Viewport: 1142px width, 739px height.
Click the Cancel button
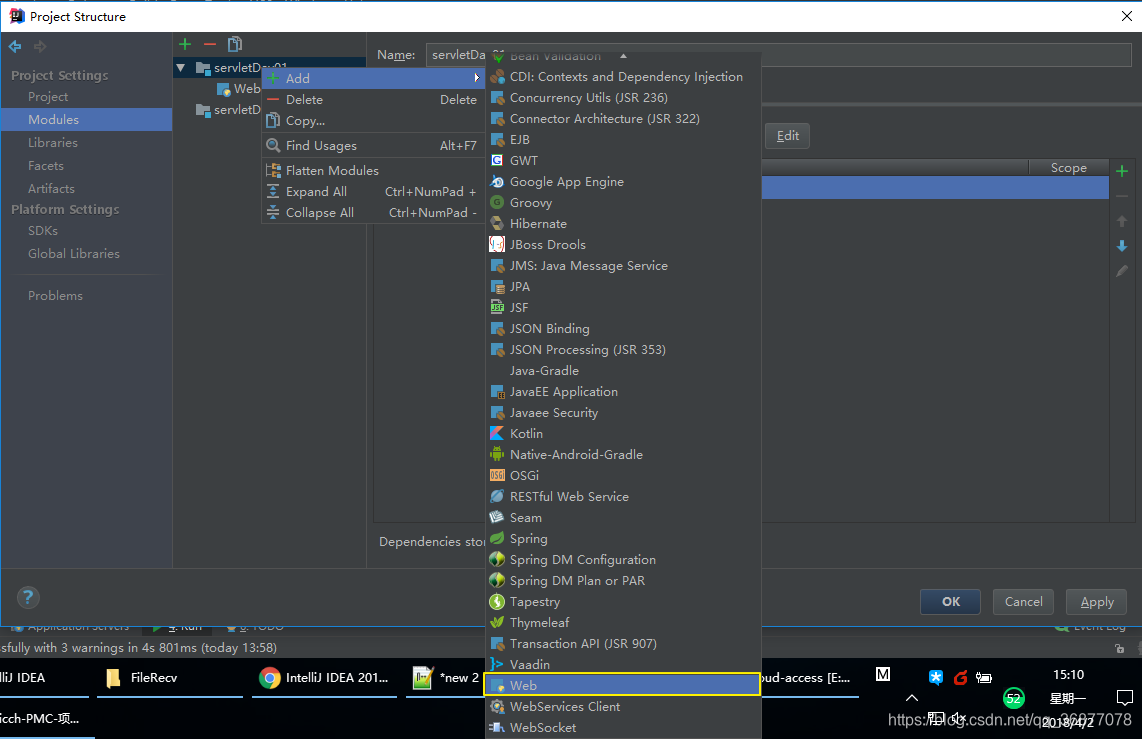1023,601
